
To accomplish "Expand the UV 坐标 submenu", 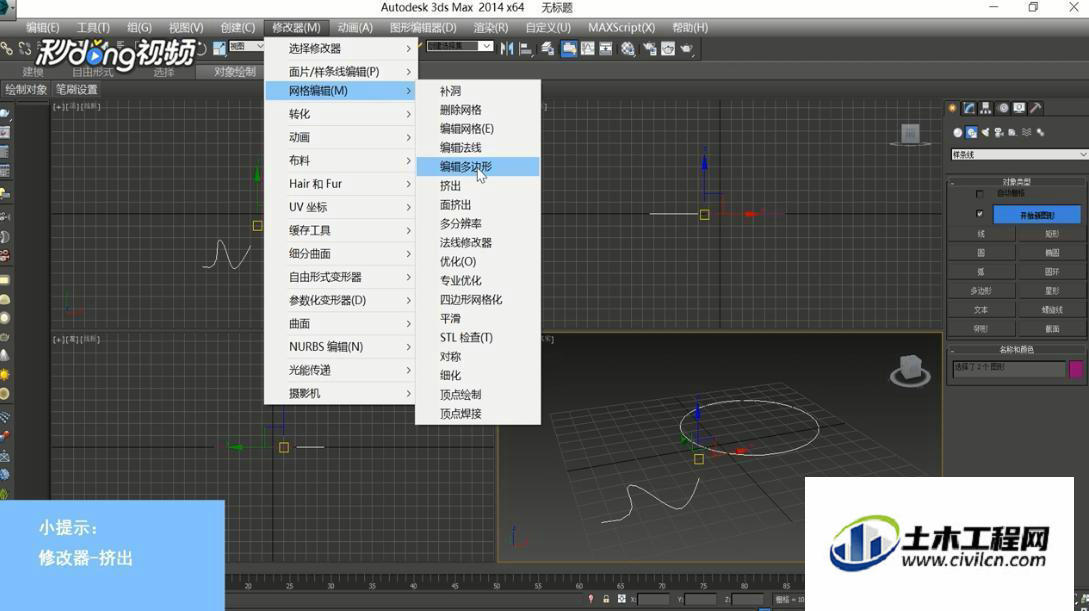I will click(x=340, y=207).
